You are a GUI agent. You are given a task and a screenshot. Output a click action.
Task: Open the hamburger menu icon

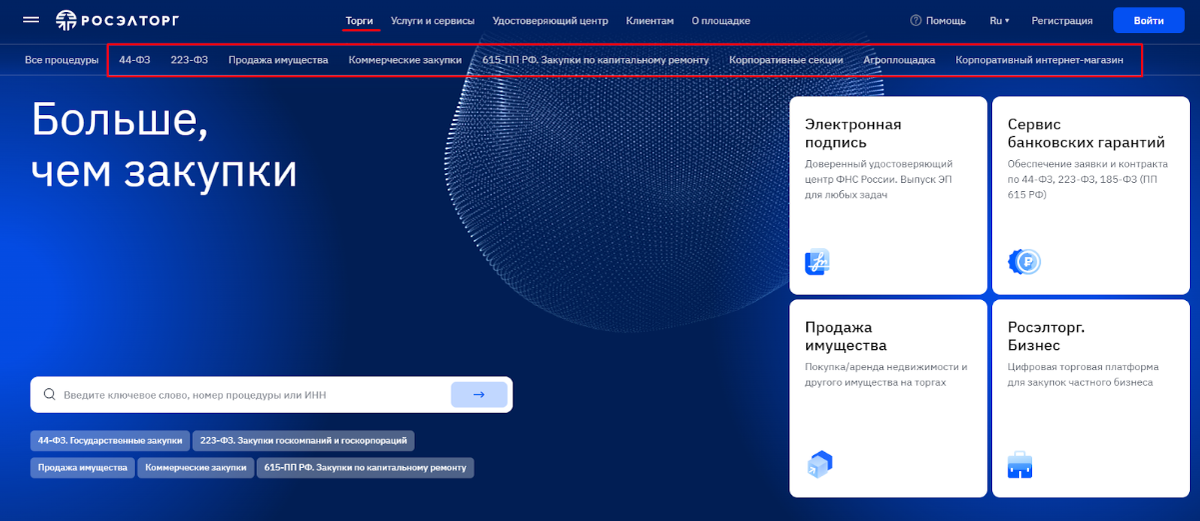(31, 20)
